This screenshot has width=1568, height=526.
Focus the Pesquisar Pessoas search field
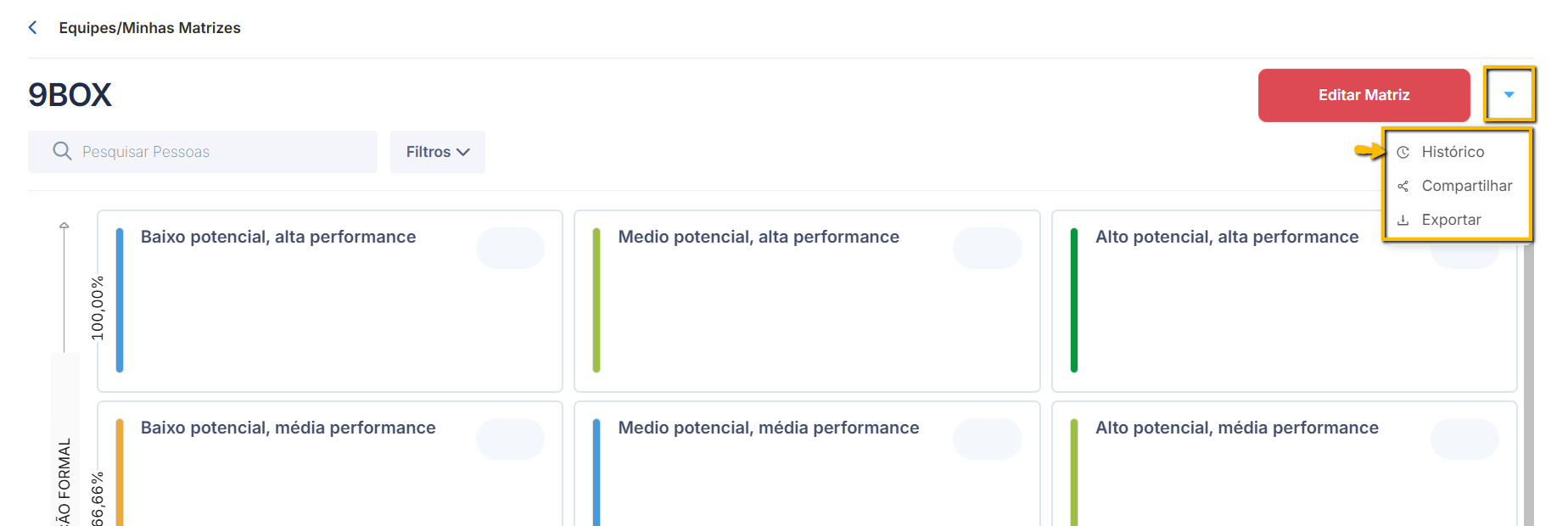(x=203, y=152)
